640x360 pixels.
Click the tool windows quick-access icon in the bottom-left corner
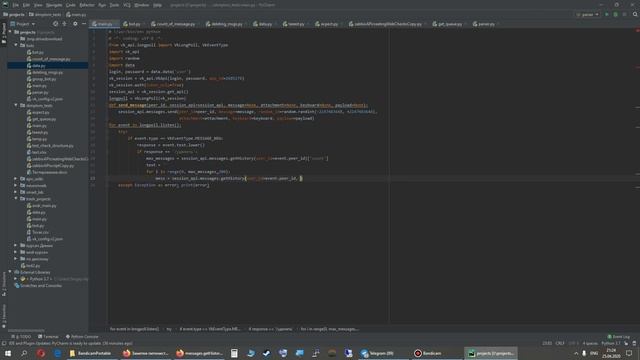tap(4, 344)
